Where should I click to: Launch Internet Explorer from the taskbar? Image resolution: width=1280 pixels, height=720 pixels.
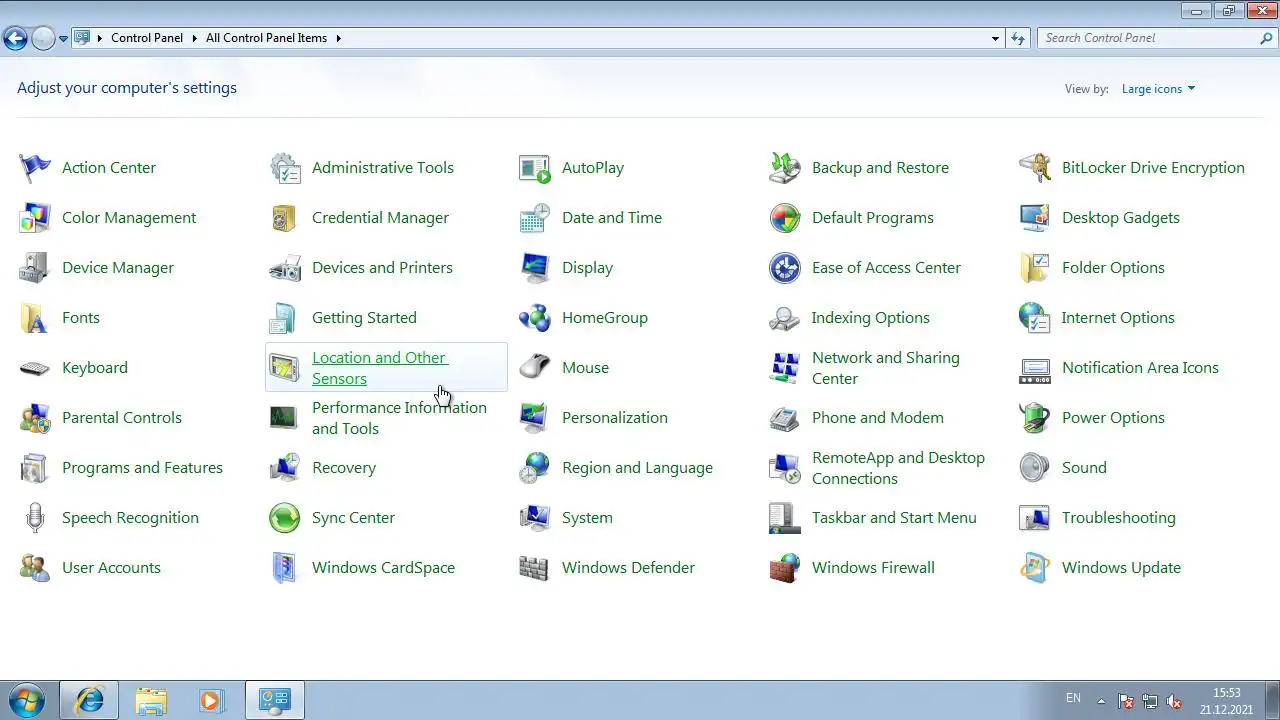point(89,700)
